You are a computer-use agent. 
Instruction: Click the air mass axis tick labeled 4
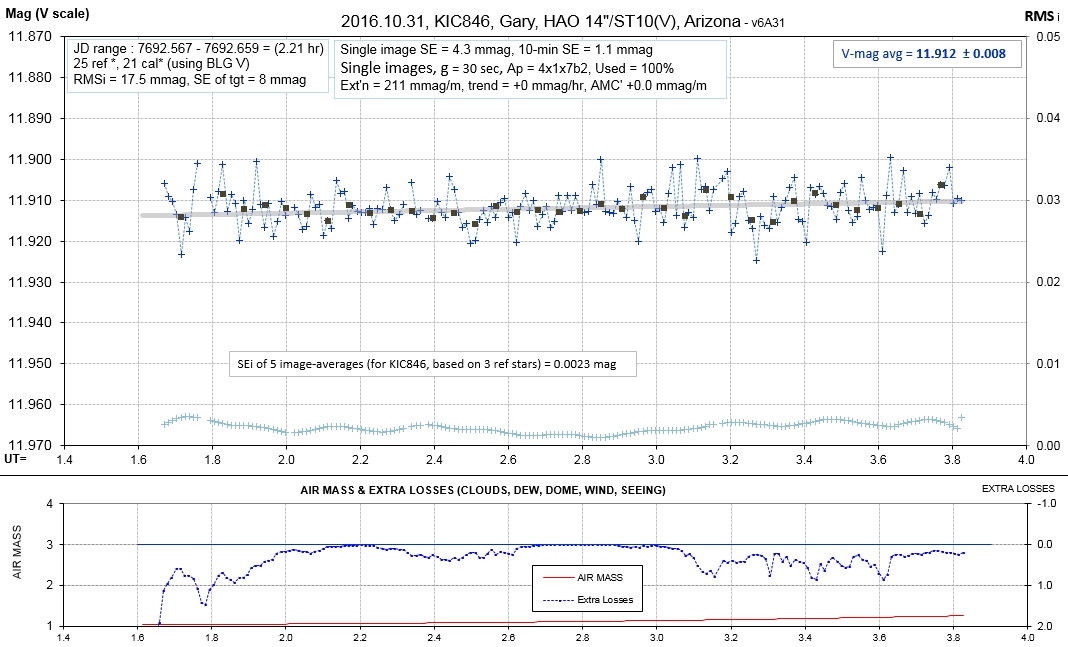[49, 504]
